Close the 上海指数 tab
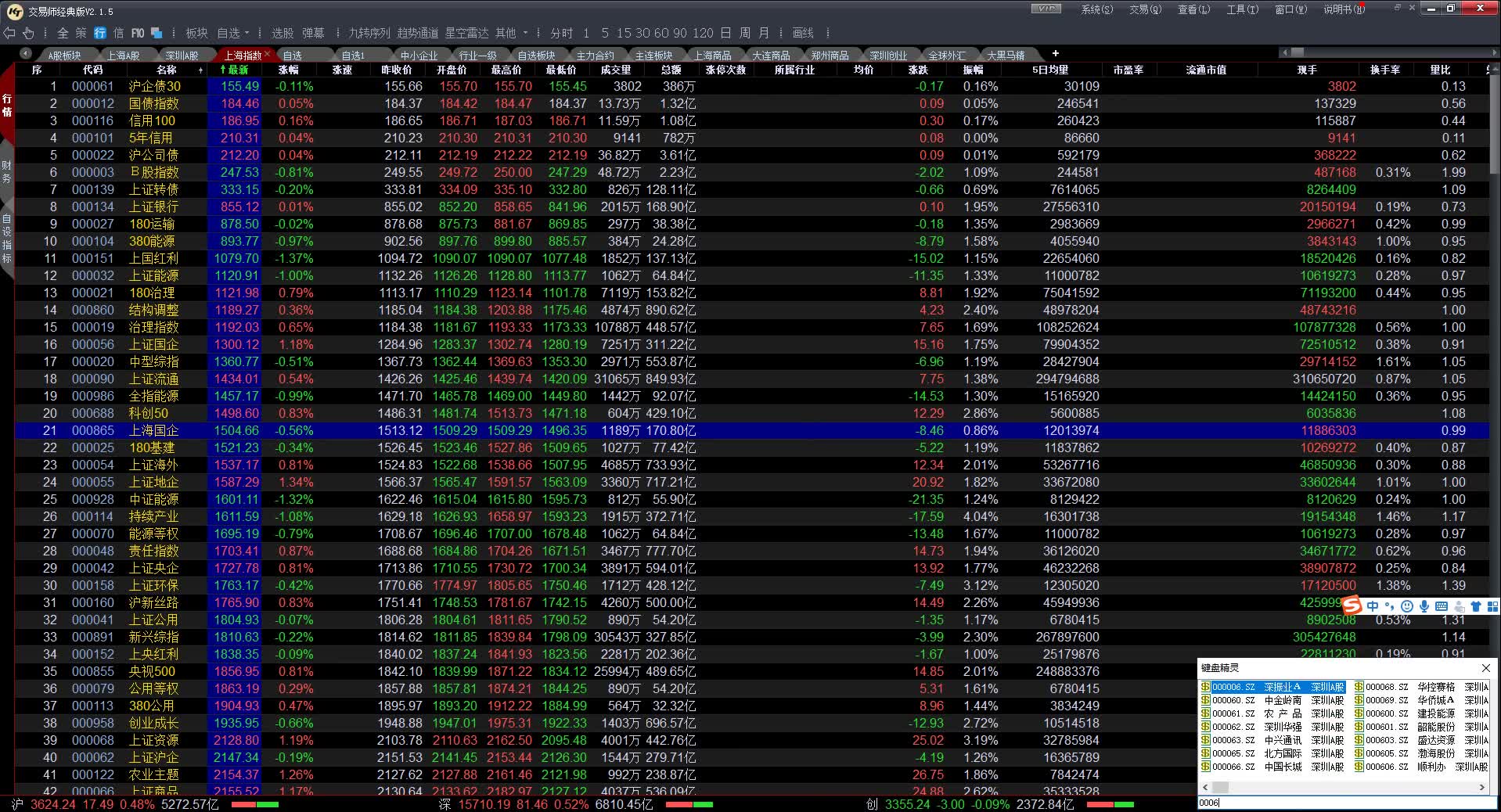The image size is (1501, 812). pos(267,54)
